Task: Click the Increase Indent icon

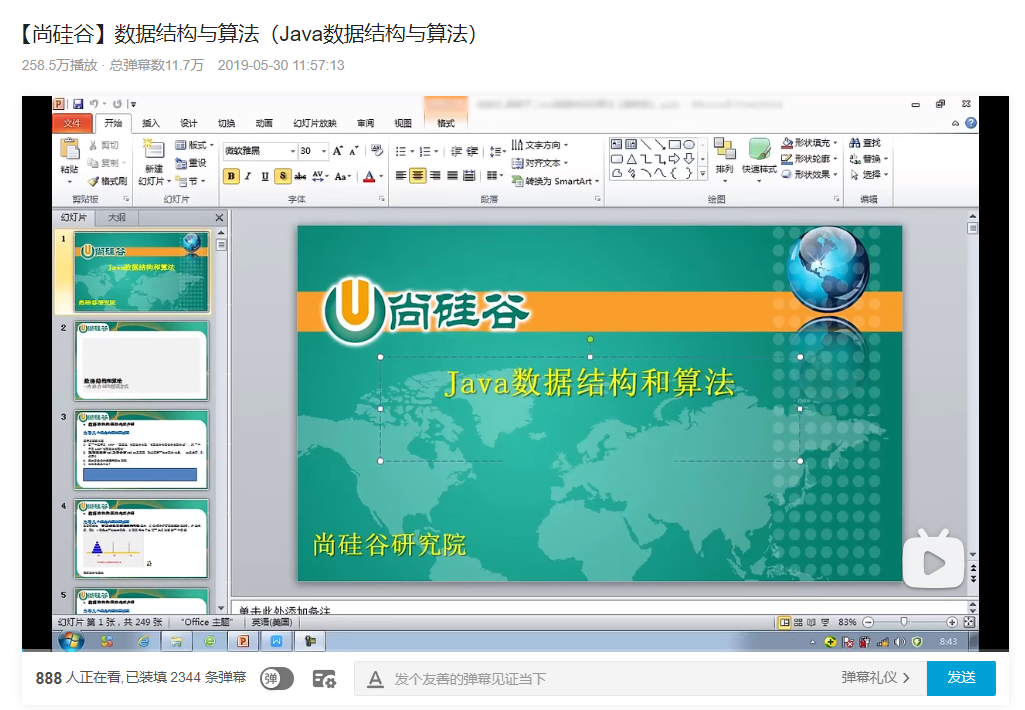Action: pyautogui.click(x=472, y=151)
